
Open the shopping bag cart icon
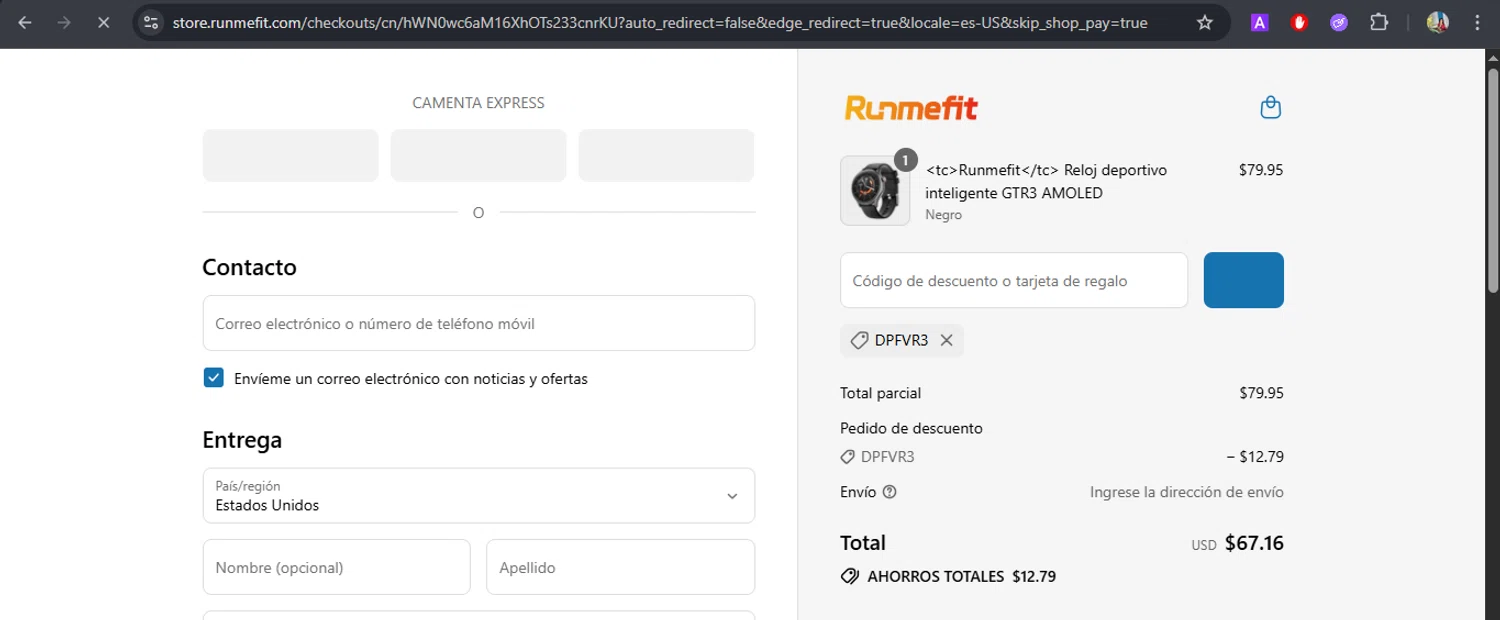(1271, 107)
